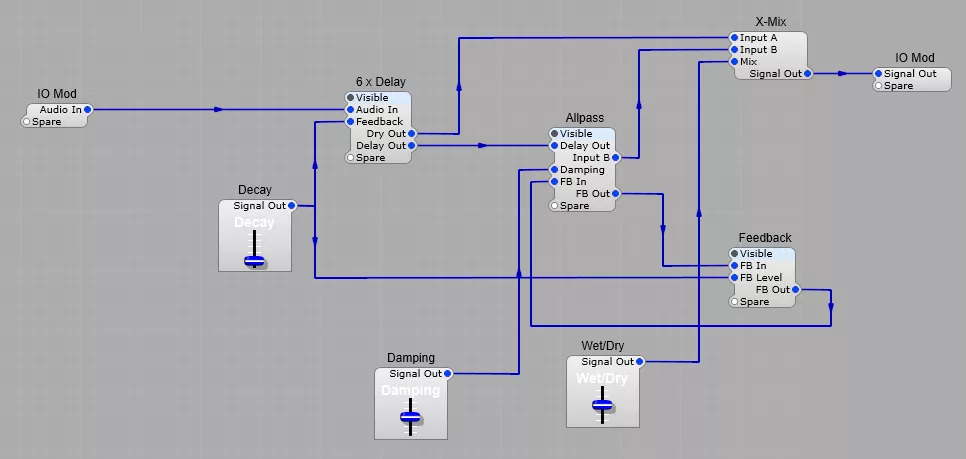The height and width of the screenshot is (459, 966).
Task: Click the Damping port on Allpass
Action: (x=554, y=170)
